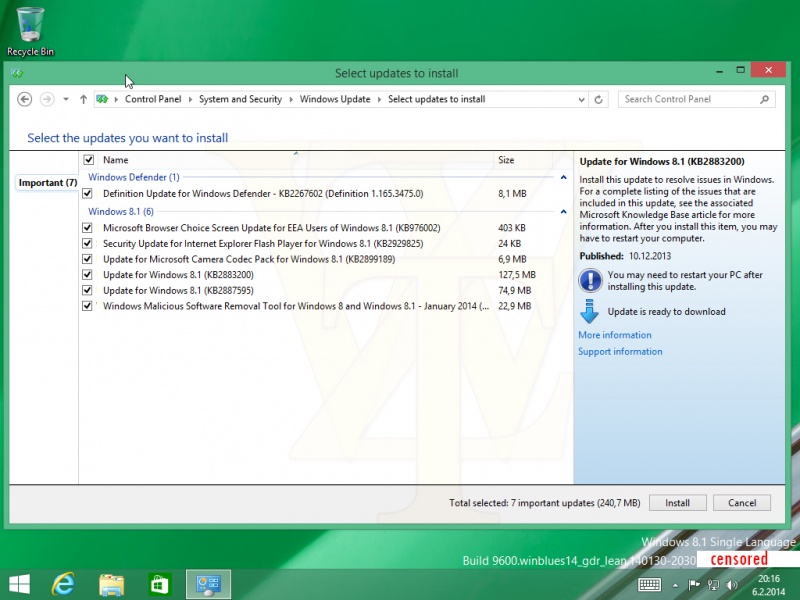
Task: Open File Explorer from taskbar
Action: (x=111, y=584)
